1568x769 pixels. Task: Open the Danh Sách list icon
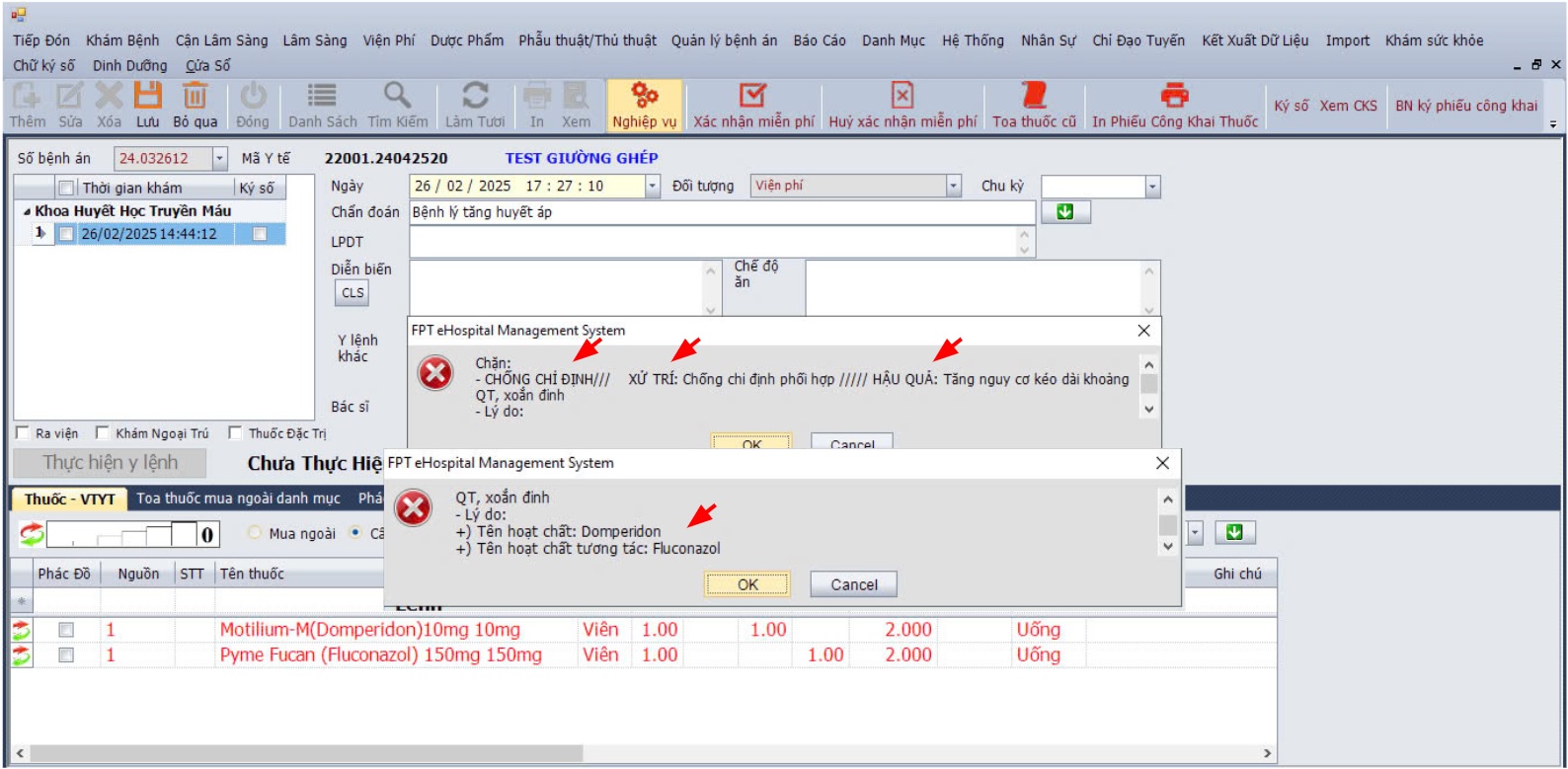click(322, 95)
